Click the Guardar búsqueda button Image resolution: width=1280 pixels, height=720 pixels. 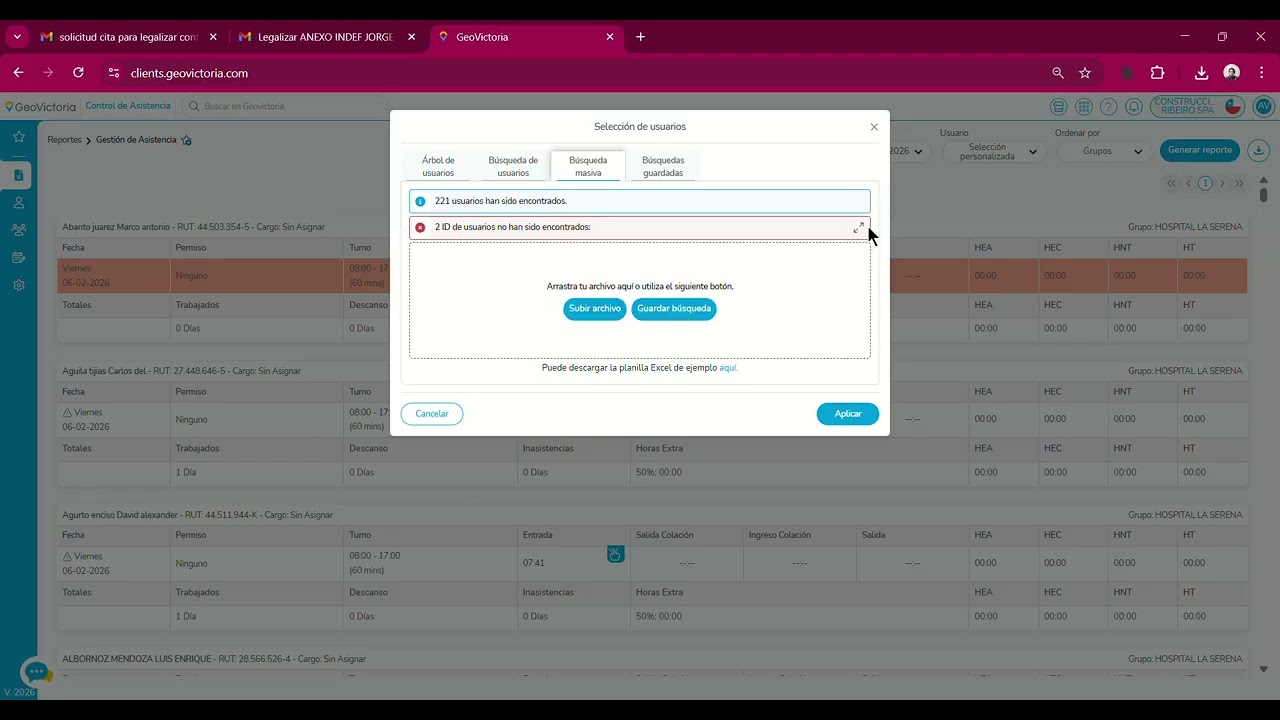click(x=674, y=309)
